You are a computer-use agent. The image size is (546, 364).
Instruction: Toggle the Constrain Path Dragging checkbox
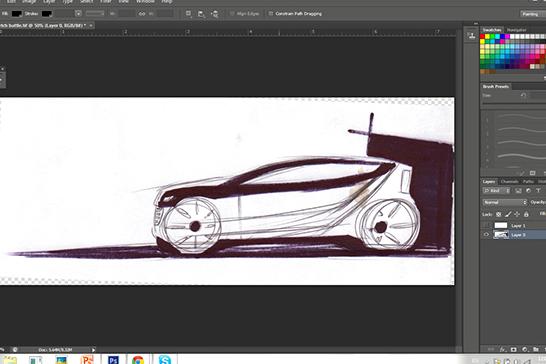[271, 14]
